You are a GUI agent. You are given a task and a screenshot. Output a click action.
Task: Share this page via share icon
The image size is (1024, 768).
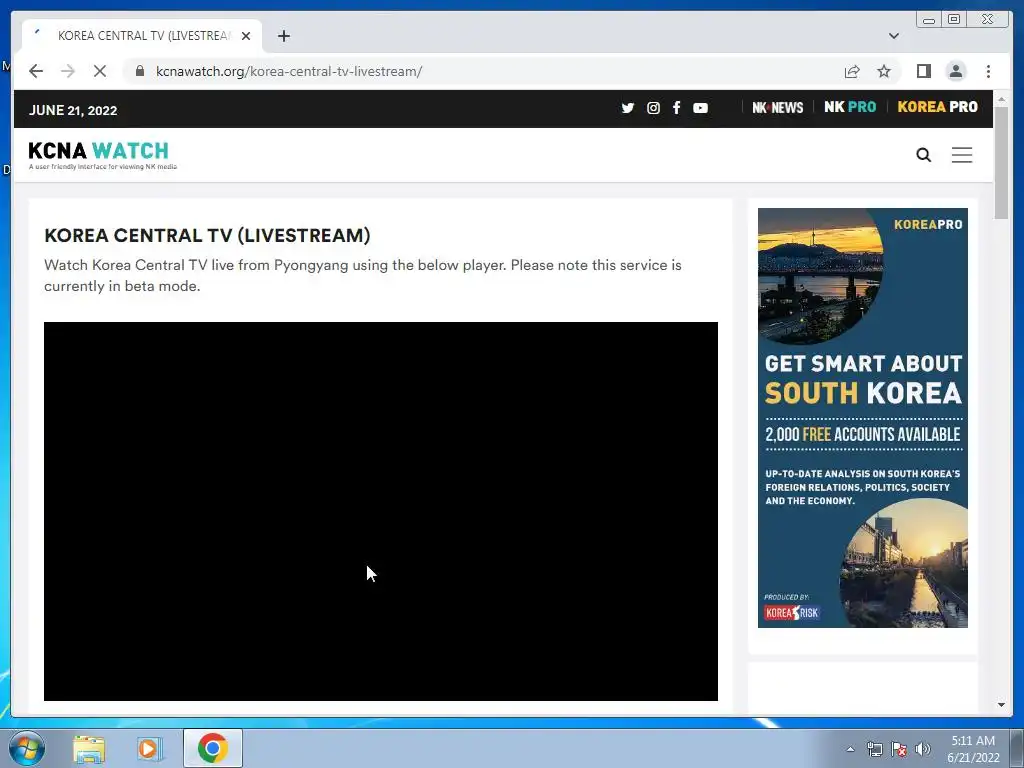point(852,71)
